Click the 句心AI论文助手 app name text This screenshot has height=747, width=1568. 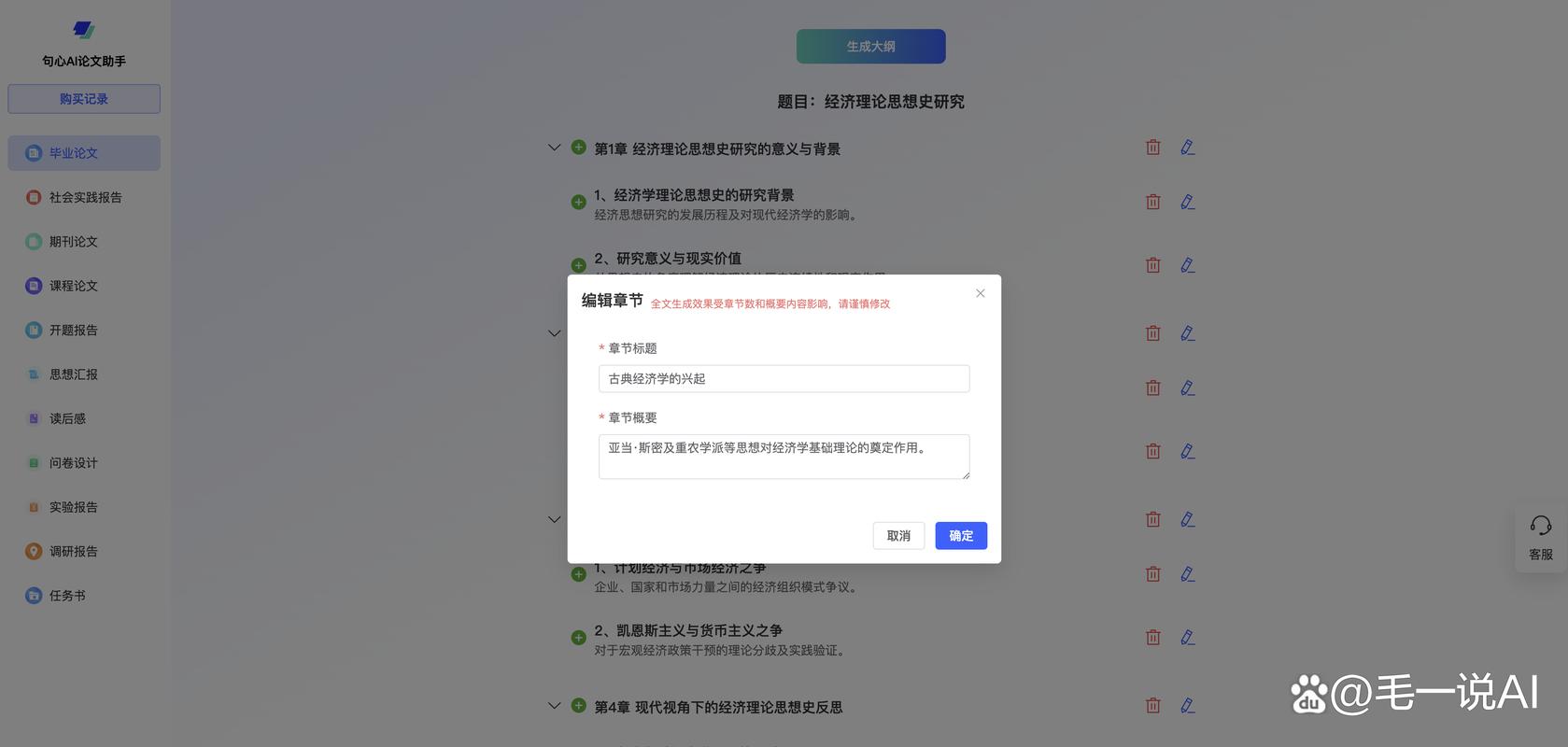pos(84,61)
